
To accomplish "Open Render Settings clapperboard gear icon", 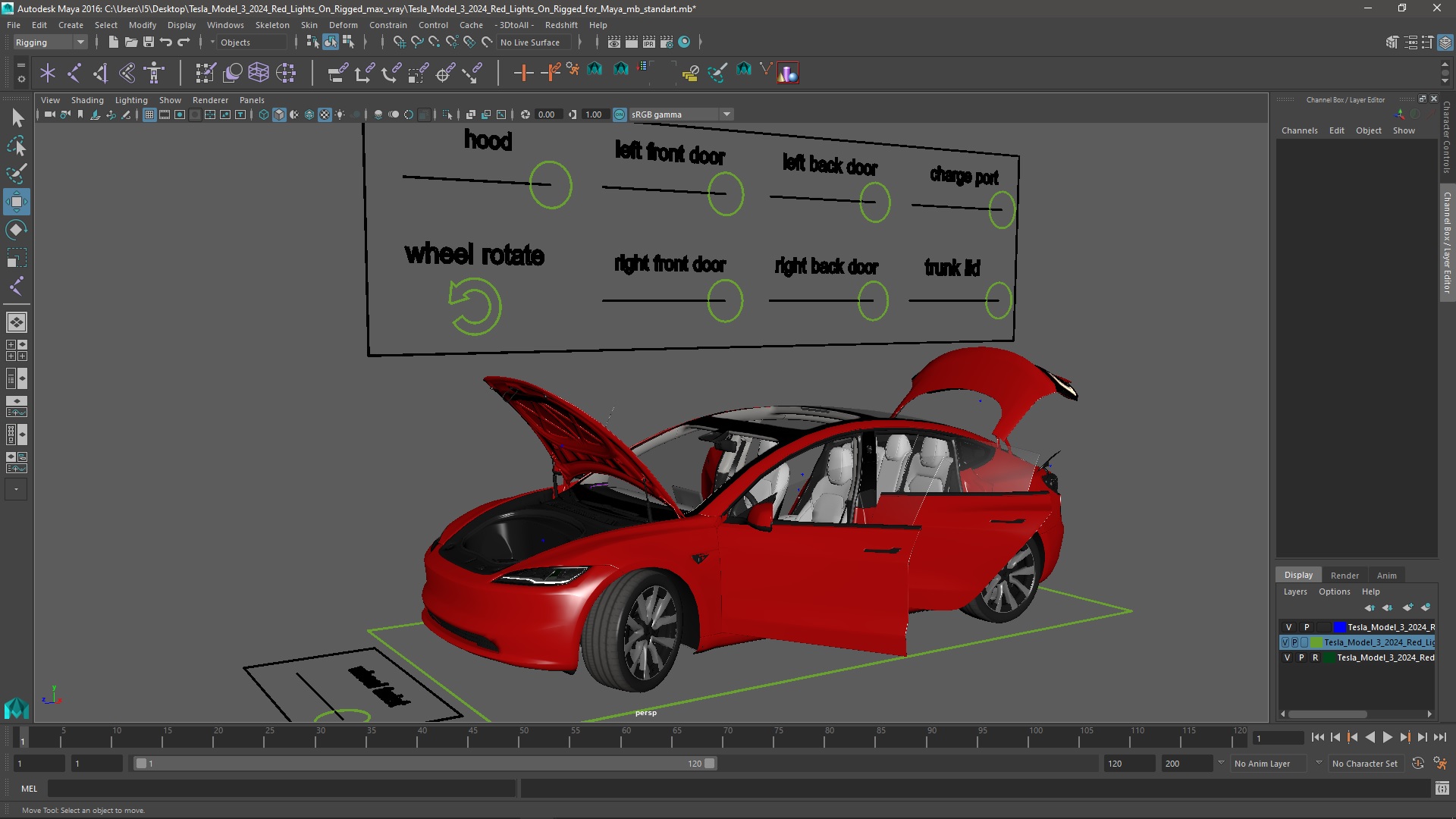I will (667, 42).
